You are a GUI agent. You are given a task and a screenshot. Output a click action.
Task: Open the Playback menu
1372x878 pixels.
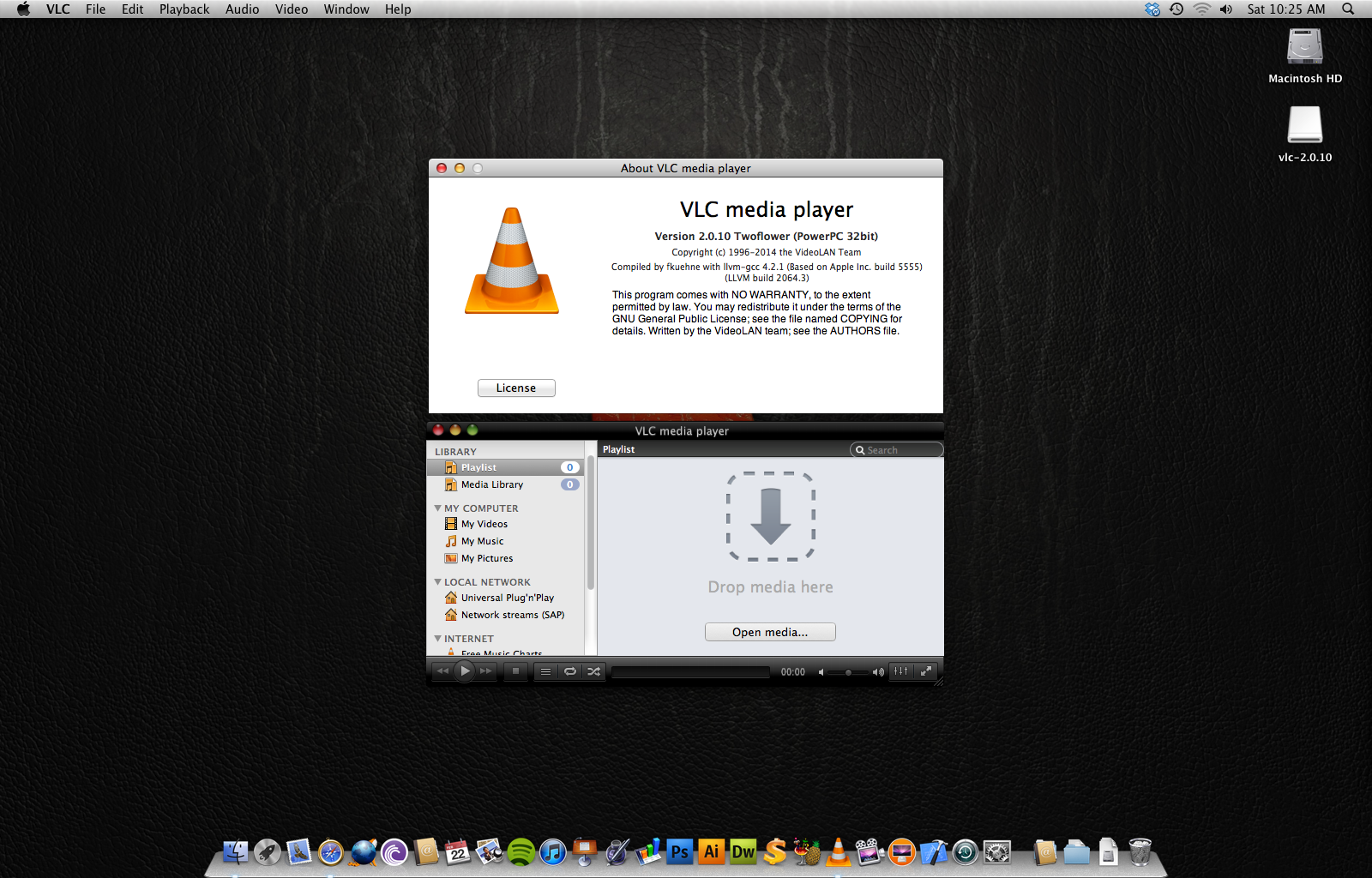tap(184, 9)
